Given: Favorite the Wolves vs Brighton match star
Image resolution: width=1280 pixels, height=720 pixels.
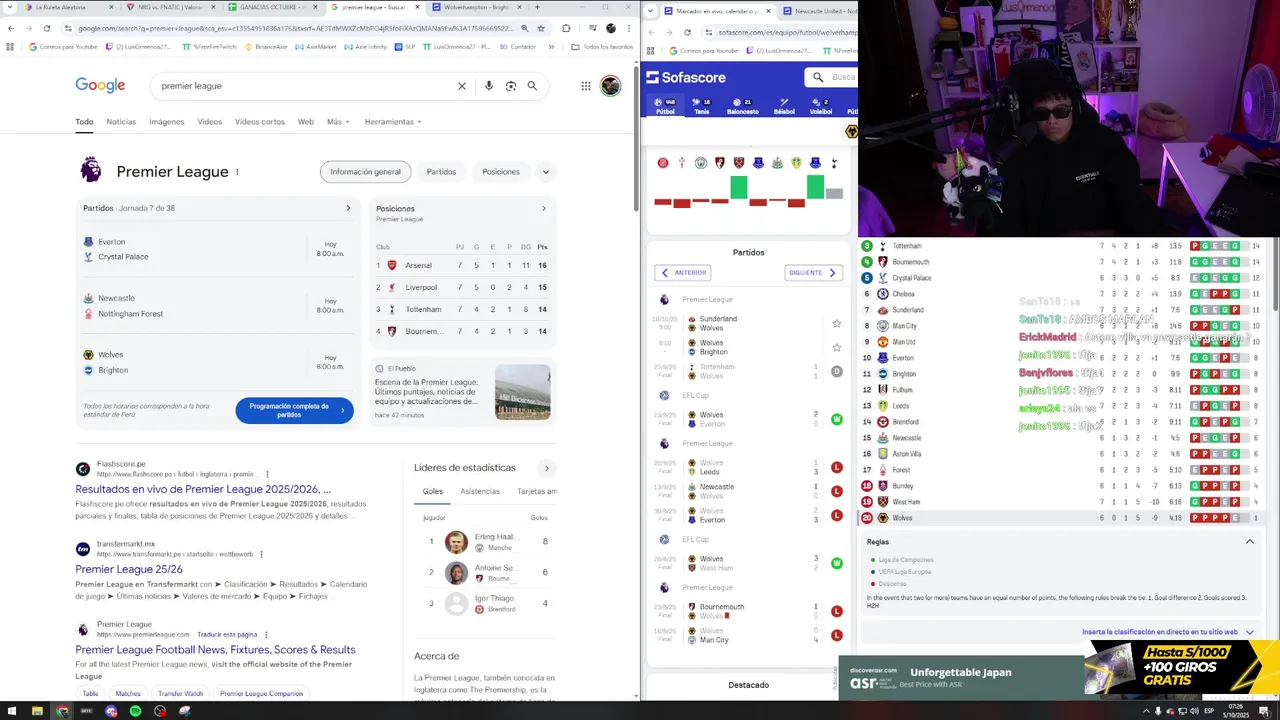Looking at the screenshot, I should 837,348.
